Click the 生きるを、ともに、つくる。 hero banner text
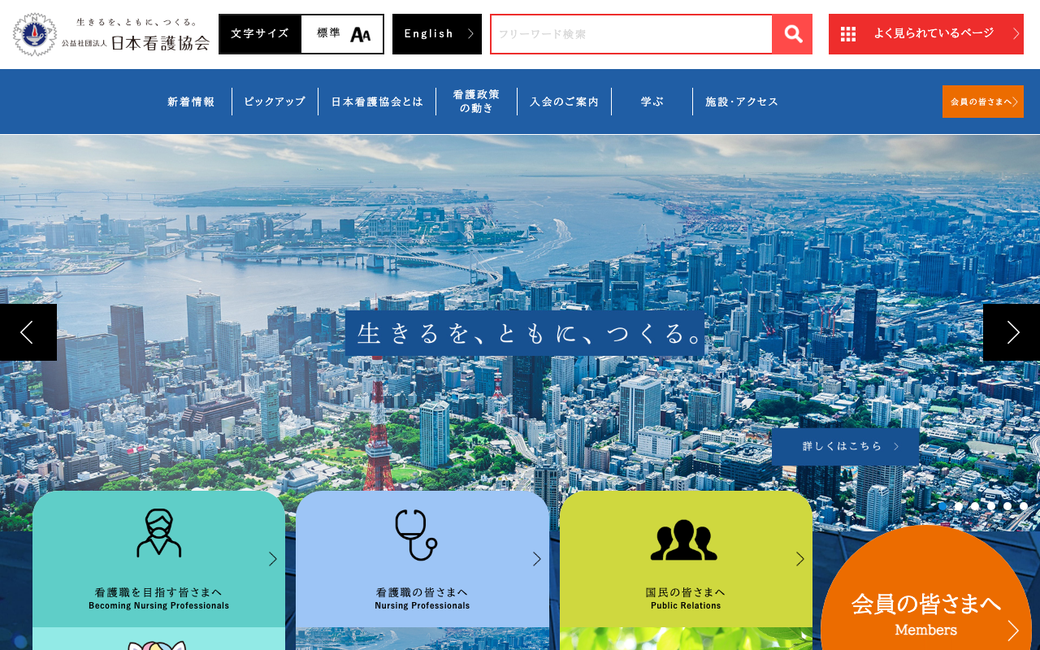Screen dimensions: 1040x650 click(x=525, y=334)
